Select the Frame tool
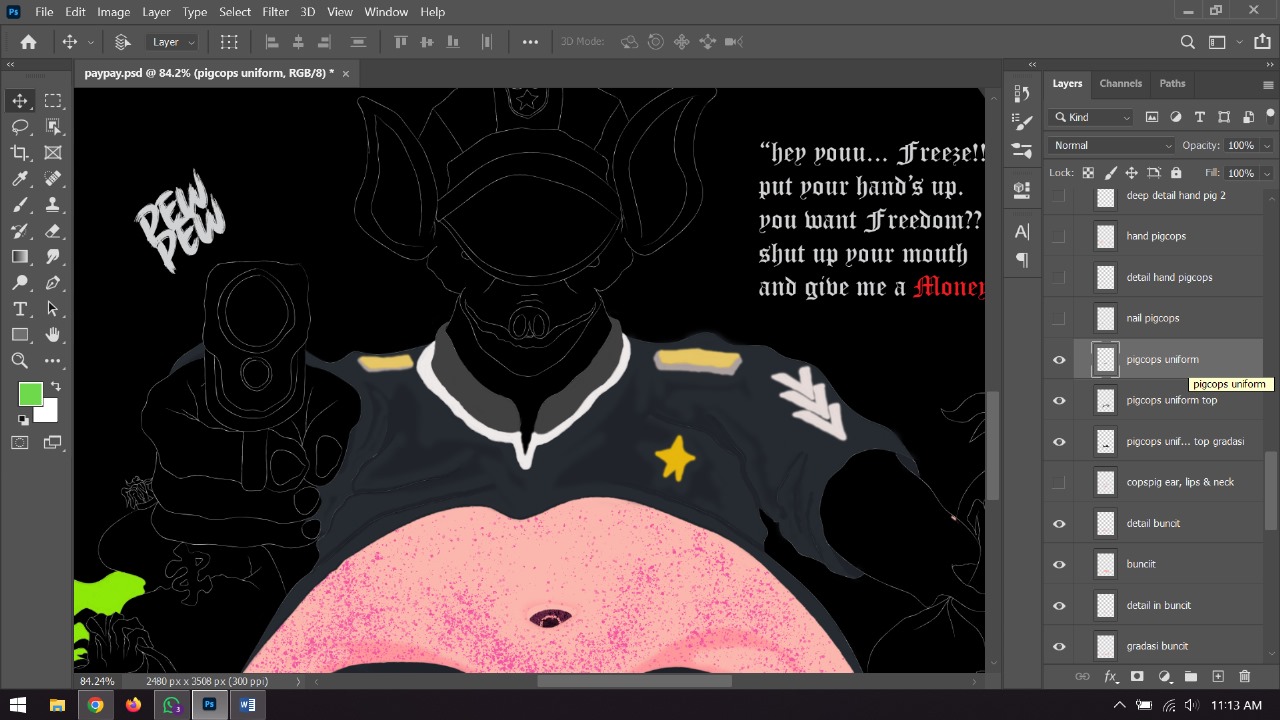Viewport: 1280px width, 720px height. [x=53, y=152]
